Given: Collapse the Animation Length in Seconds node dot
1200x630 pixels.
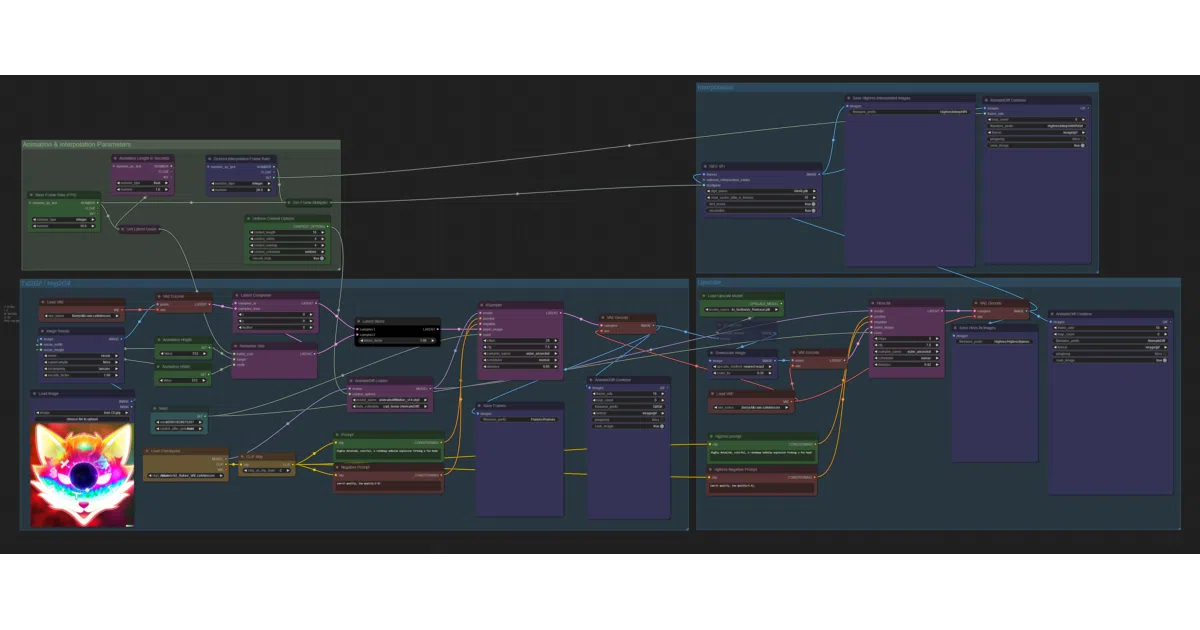Looking at the screenshot, I should (x=115, y=158).
